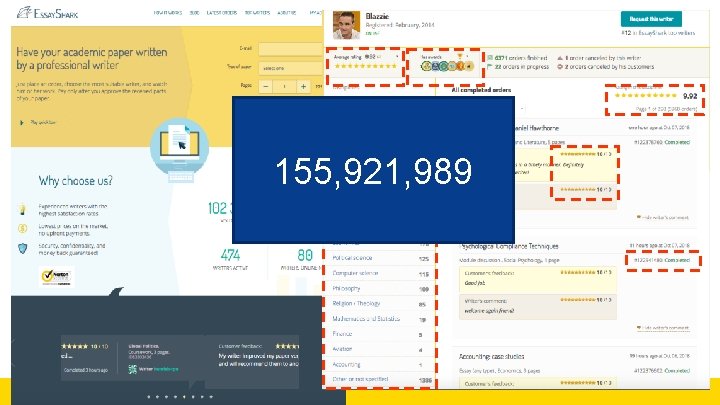Click the shield security guarantee icon
Screen dimensions: 720x405
click(x=22, y=248)
